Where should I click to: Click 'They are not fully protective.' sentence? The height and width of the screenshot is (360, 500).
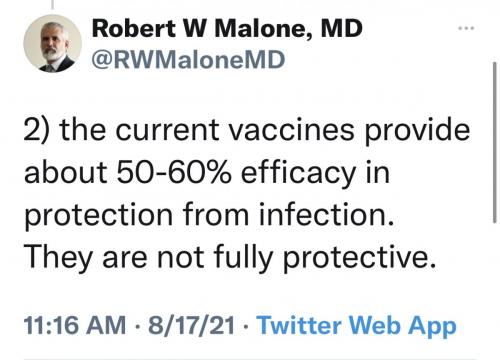[230, 258]
